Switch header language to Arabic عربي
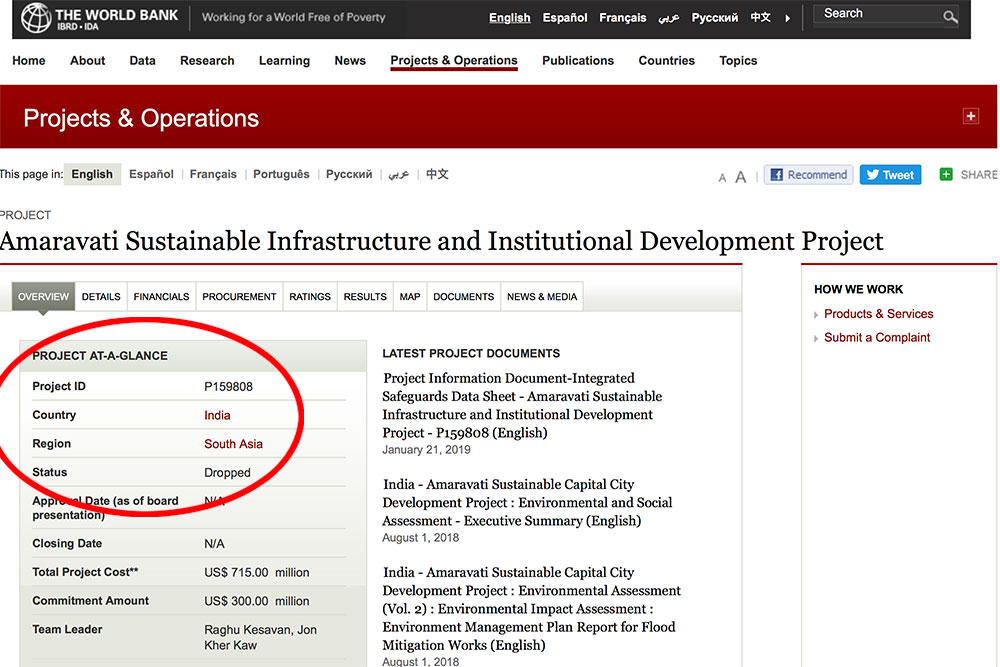Viewport: 1000px width, 667px height. (x=668, y=18)
